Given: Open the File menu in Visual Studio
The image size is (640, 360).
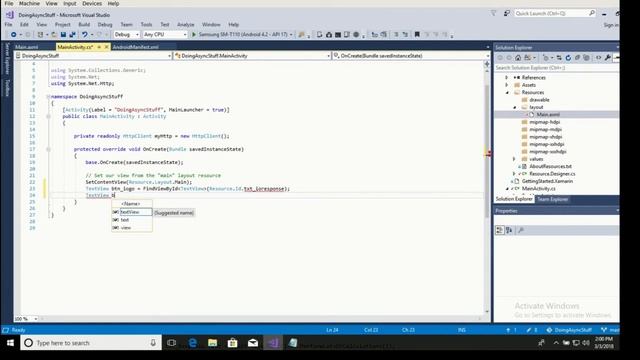Looking at the screenshot, I should 8,24.
